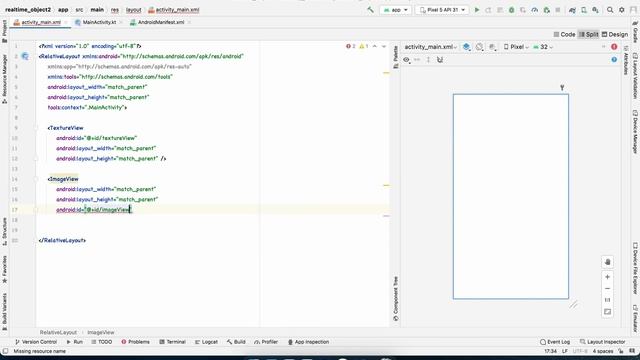Open the Settings gear icon
Screen dimensions: 640x360
[x=622, y=9]
